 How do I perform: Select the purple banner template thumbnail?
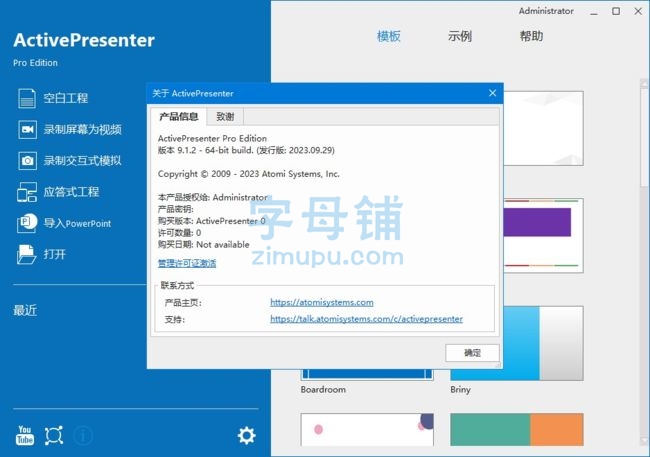click(x=543, y=235)
